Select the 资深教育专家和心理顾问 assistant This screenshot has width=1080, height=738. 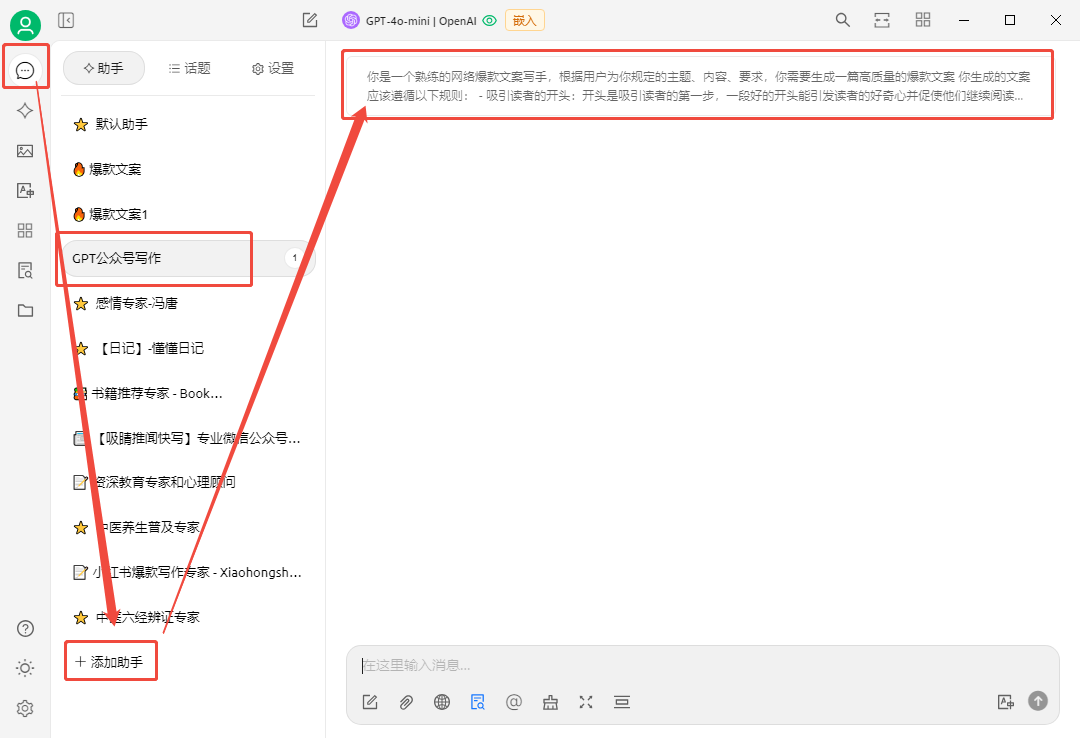187,482
